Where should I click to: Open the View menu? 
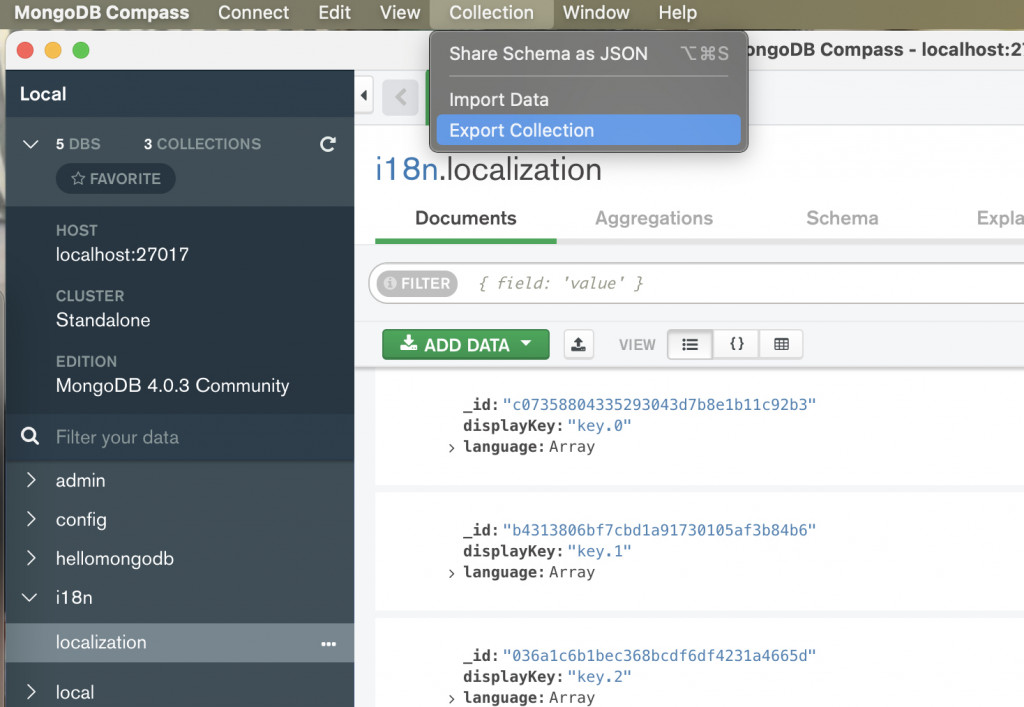[400, 12]
